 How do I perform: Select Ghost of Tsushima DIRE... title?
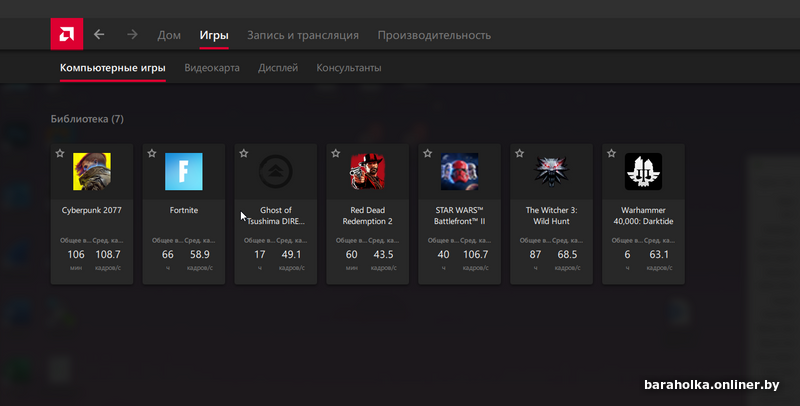[276, 216]
